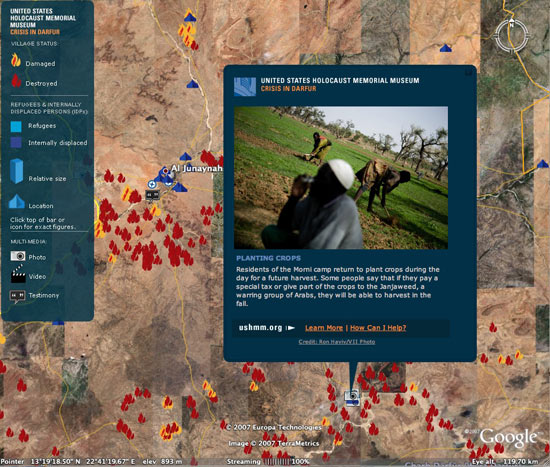Click the 'Refugees' legend label

42,126
